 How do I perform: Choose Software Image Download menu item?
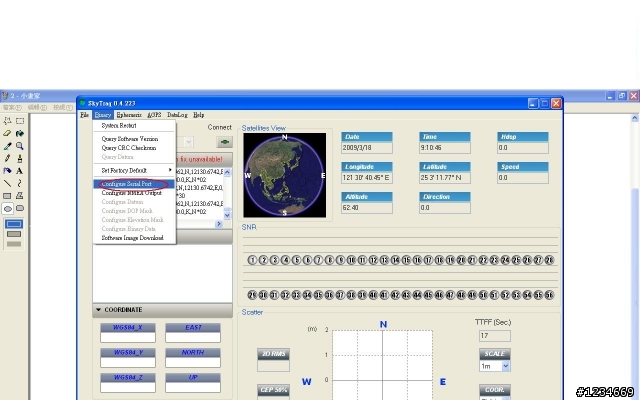[x=135, y=238]
